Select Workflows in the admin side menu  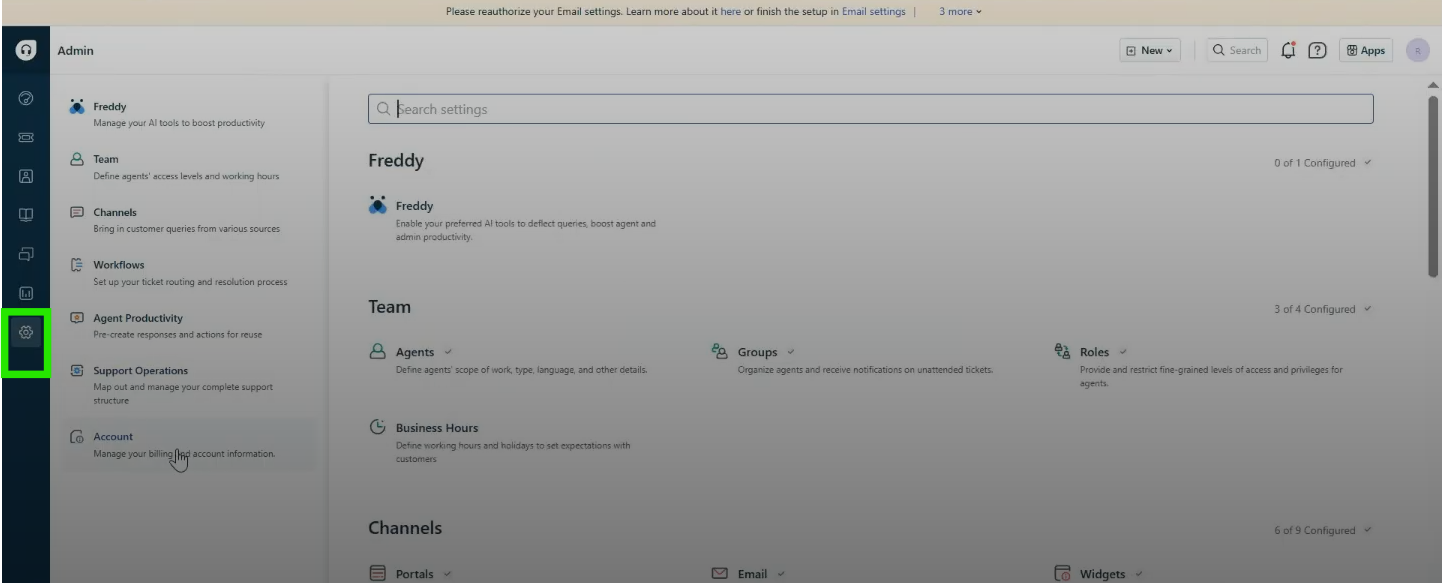119,265
